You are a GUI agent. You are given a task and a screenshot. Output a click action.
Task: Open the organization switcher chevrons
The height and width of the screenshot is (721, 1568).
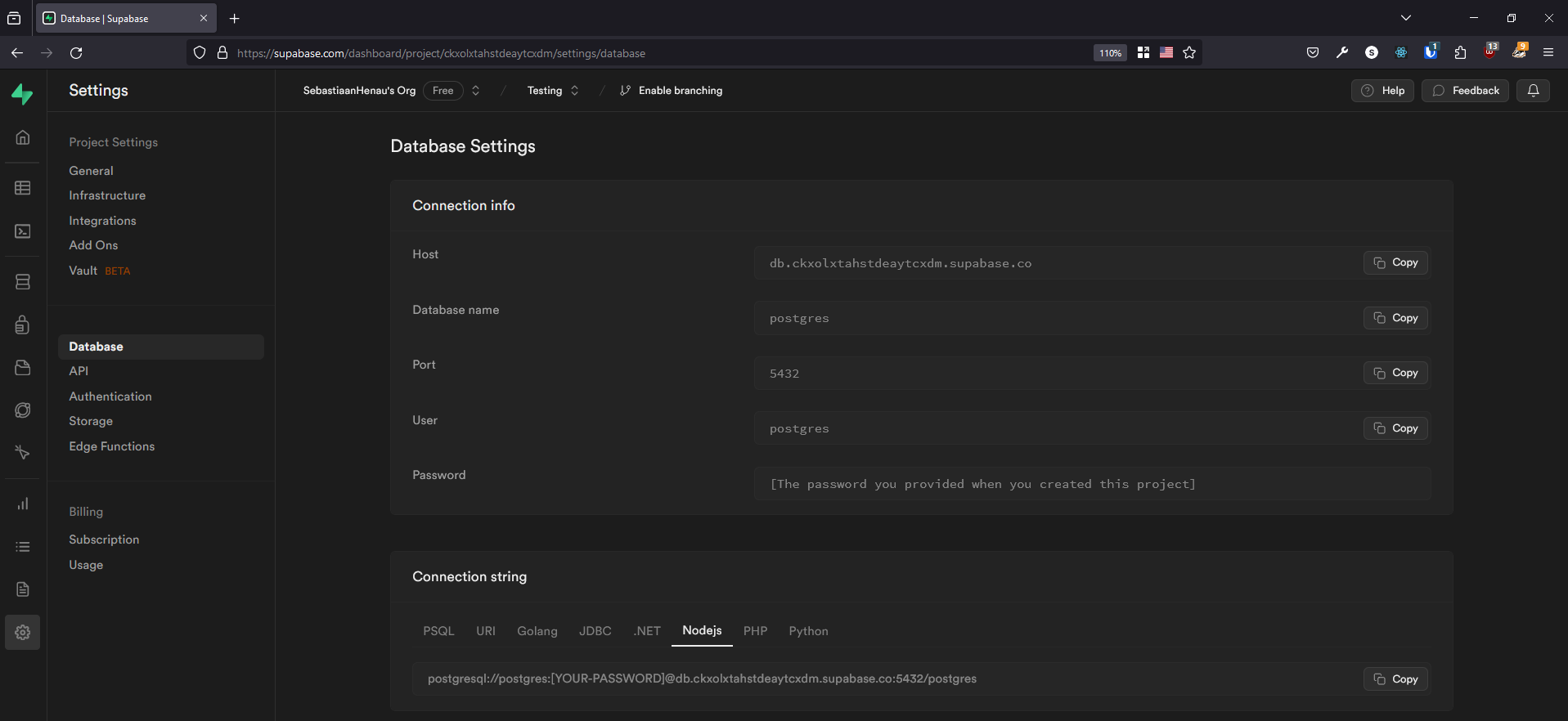(x=475, y=91)
